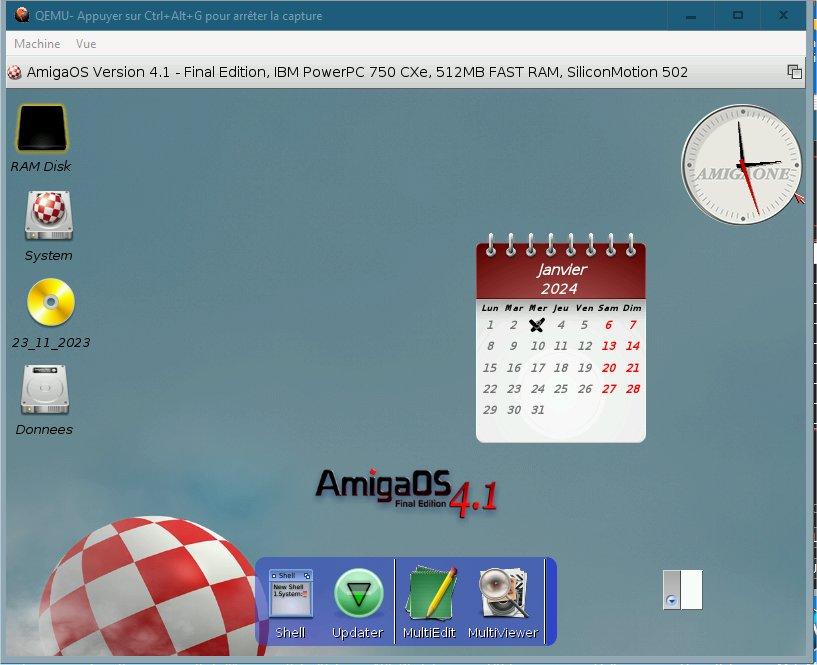Minimize the QEMU window
Viewport: 817px width, 665px height.
point(691,16)
